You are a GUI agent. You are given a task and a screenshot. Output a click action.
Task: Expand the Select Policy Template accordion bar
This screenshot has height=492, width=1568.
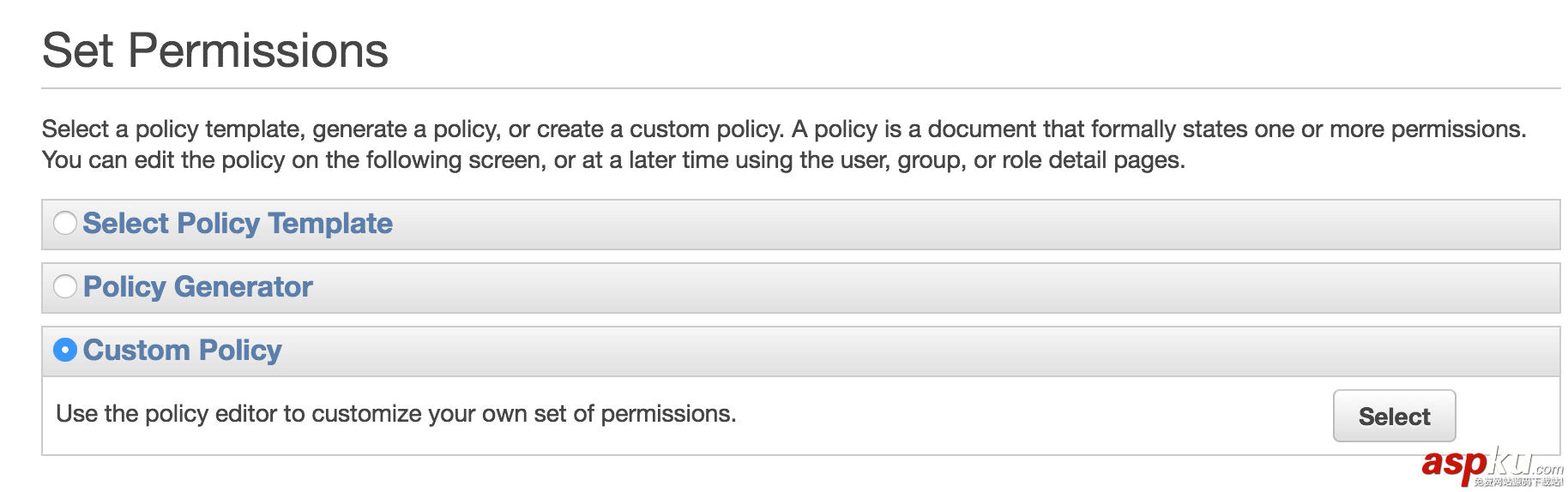pos(944,225)
